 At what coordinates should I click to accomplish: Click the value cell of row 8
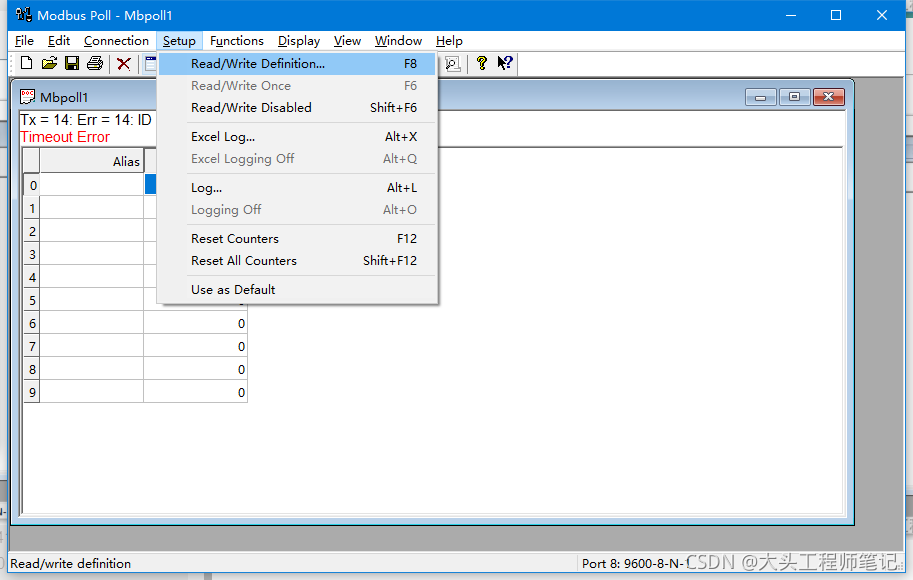[x=196, y=369]
